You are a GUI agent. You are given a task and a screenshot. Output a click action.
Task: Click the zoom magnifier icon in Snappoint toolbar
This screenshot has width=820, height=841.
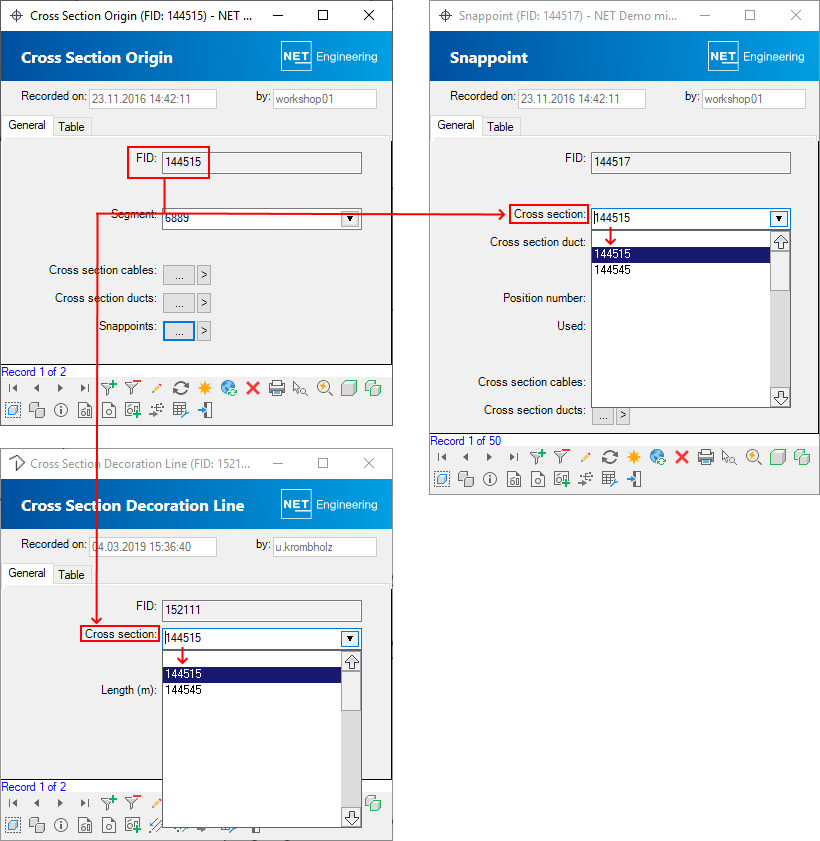coord(754,457)
